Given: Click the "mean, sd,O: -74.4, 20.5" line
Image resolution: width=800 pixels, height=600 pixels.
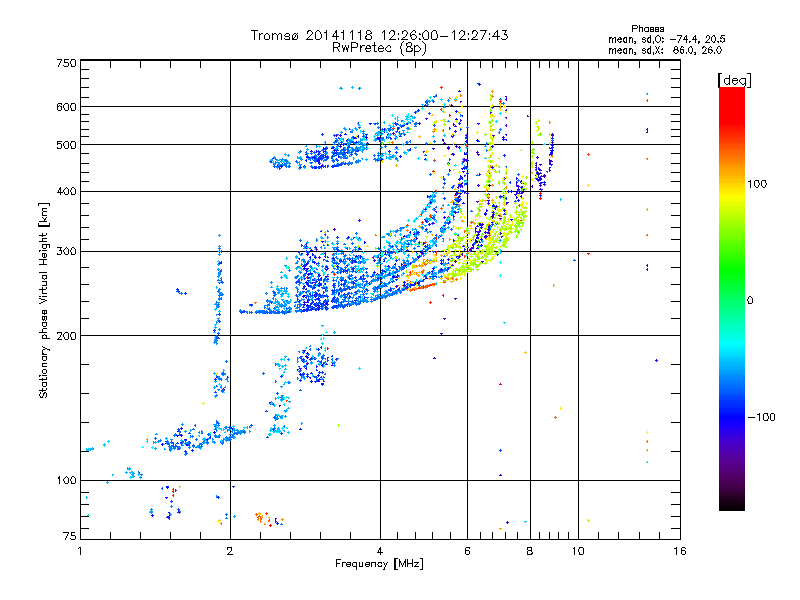Looking at the screenshot, I should coord(666,39).
